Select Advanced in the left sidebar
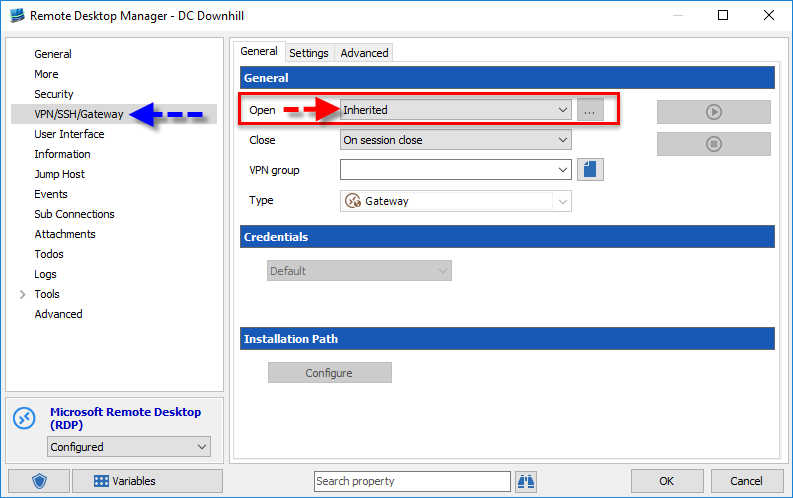The image size is (793, 498). click(58, 314)
